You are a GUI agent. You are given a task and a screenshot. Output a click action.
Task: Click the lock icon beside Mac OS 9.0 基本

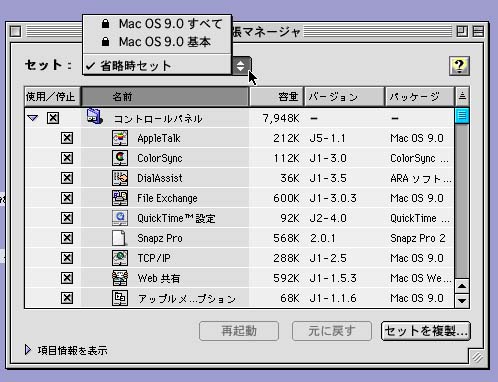[105, 42]
